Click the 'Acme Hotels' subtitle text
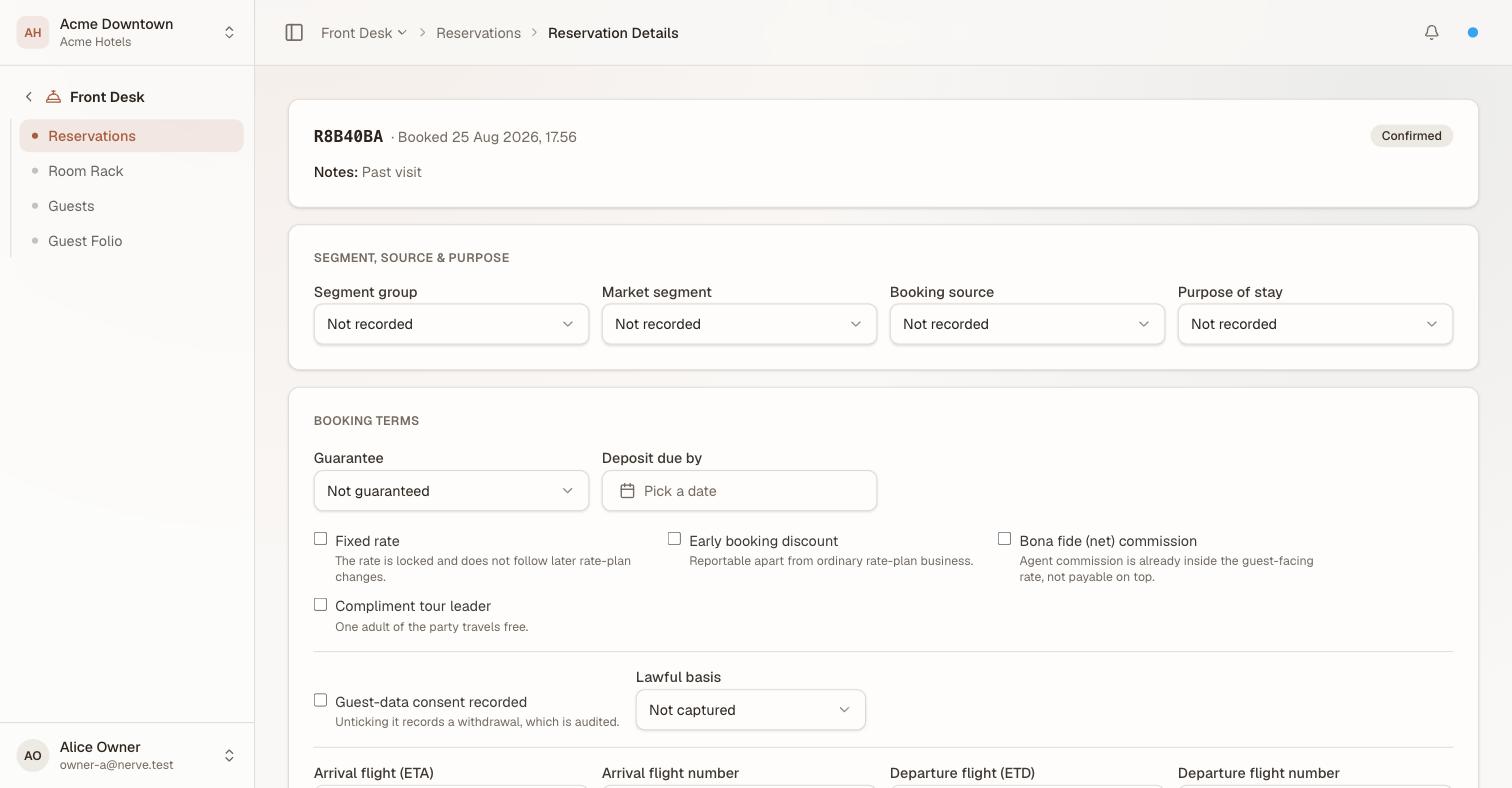The height and width of the screenshot is (788, 1512). (x=95, y=42)
